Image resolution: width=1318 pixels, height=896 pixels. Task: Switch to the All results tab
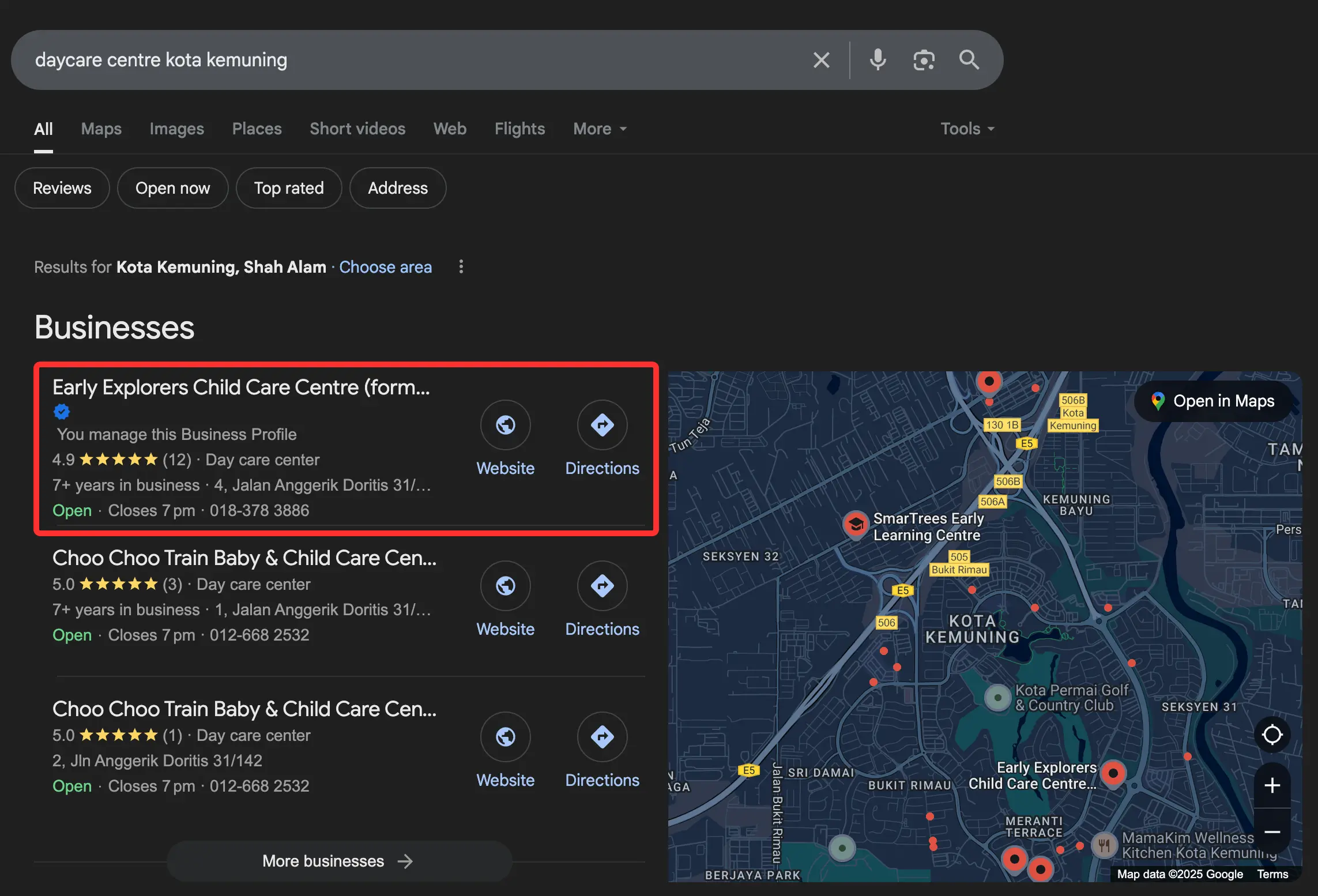pos(43,129)
